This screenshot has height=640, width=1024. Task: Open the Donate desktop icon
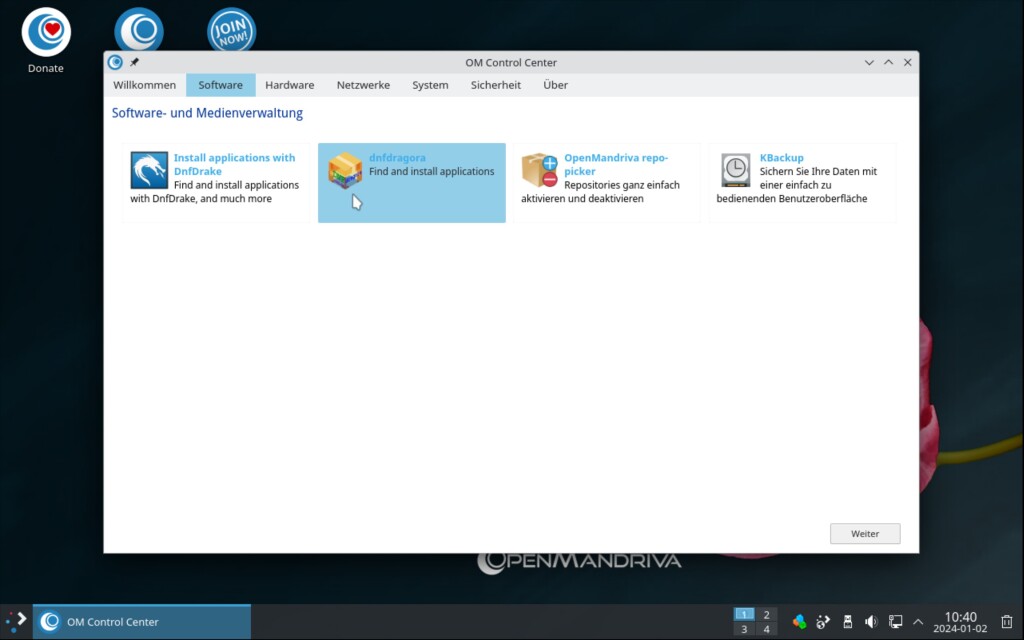(46, 33)
